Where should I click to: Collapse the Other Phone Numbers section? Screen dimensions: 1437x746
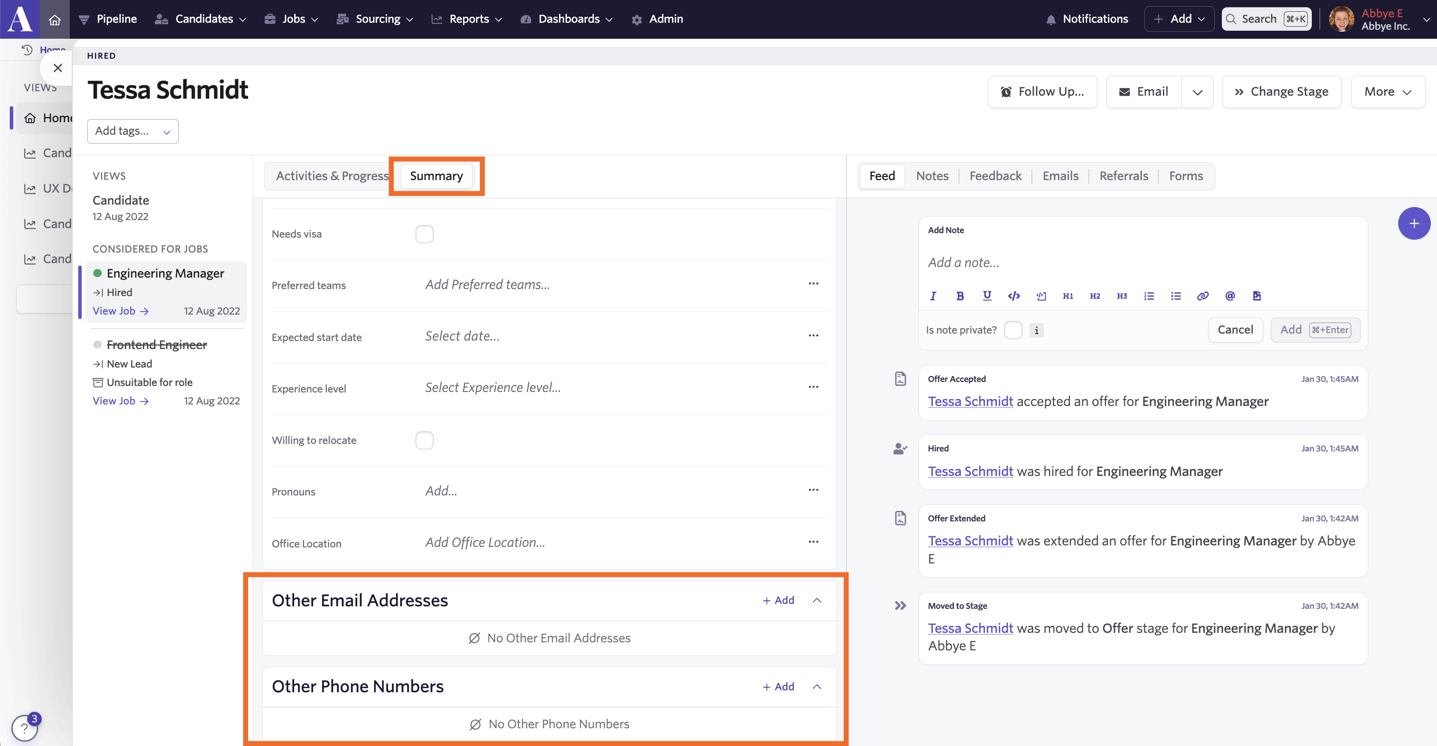(817, 687)
